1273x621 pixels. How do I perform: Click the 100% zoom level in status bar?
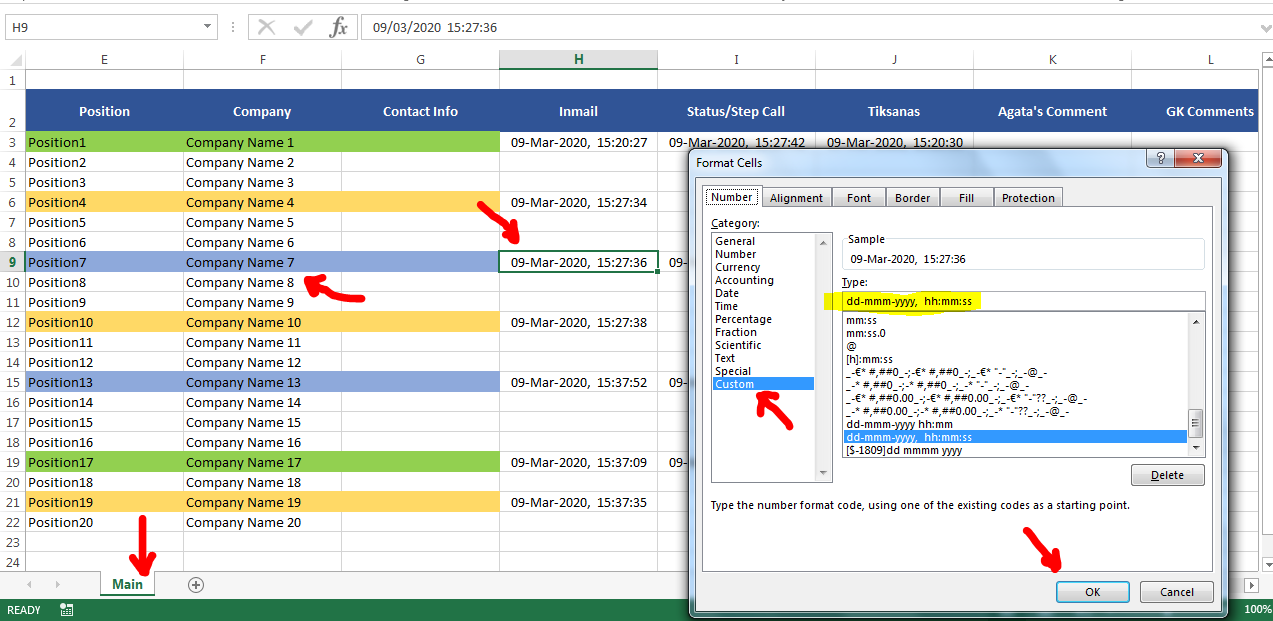click(x=1258, y=609)
